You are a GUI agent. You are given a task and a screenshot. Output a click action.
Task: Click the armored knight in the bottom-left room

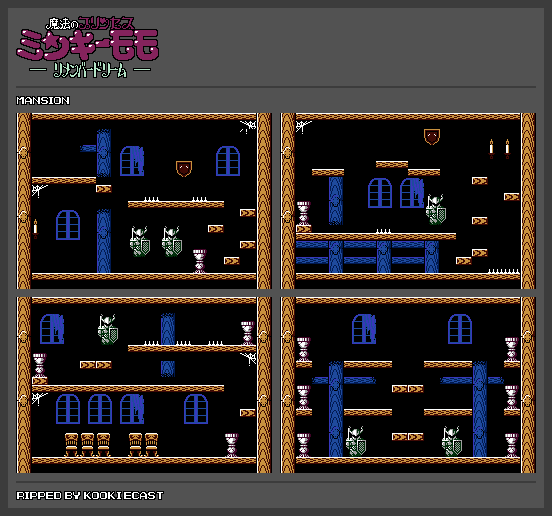coord(108,330)
